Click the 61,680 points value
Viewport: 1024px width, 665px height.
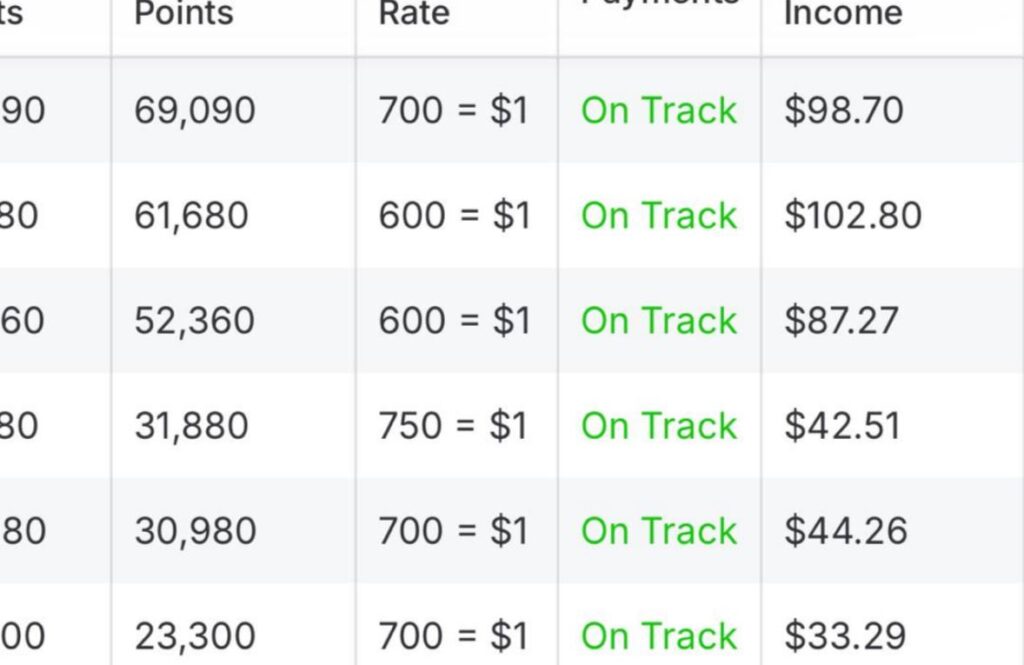point(191,216)
